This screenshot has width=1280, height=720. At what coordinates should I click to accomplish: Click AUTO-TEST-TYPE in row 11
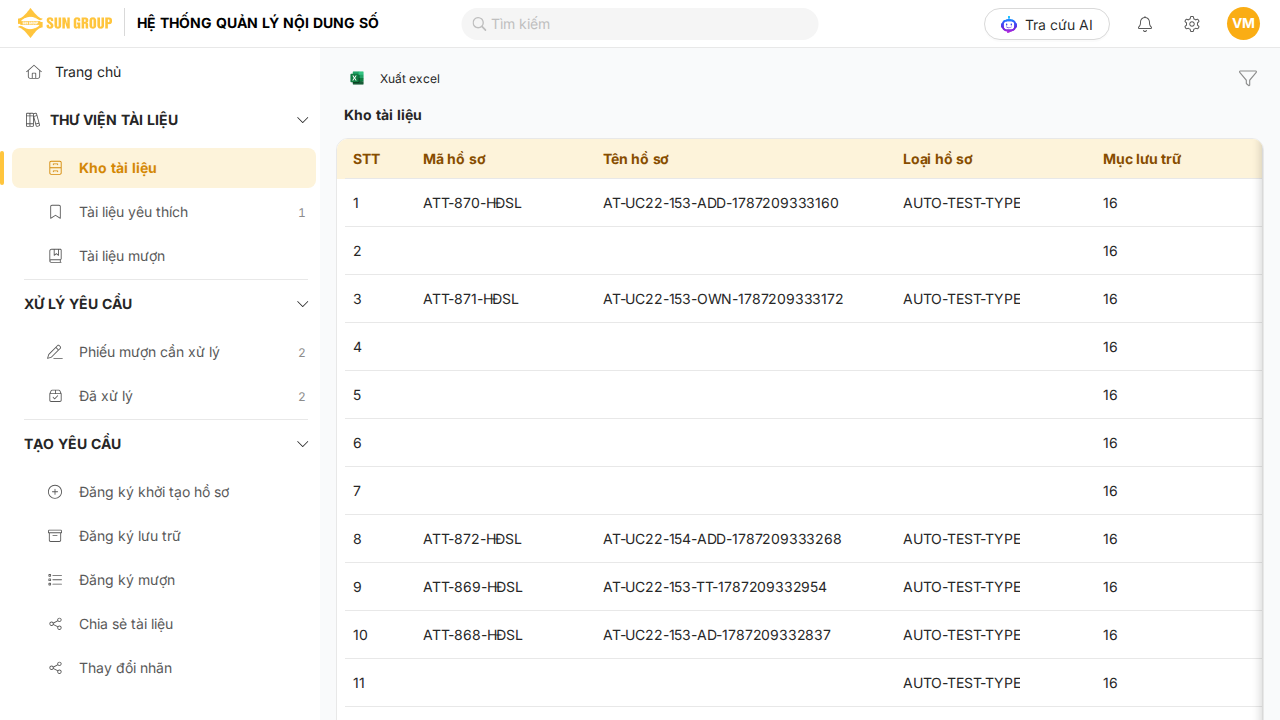(x=962, y=683)
